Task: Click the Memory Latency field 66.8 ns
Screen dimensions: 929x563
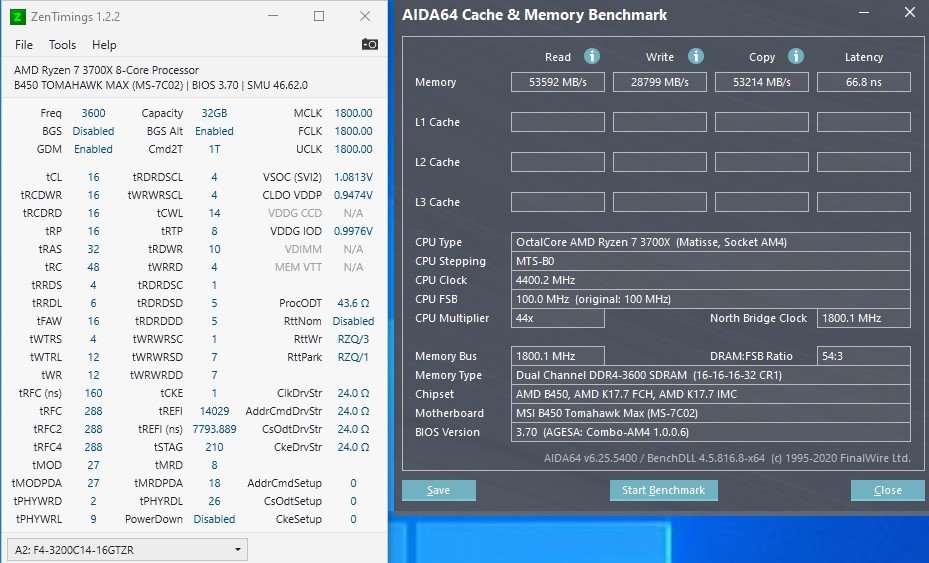Action: coord(863,82)
